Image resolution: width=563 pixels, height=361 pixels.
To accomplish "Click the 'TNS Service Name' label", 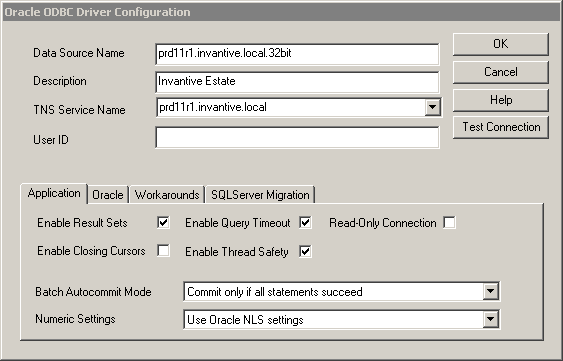I will pyautogui.click(x=79, y=110).
